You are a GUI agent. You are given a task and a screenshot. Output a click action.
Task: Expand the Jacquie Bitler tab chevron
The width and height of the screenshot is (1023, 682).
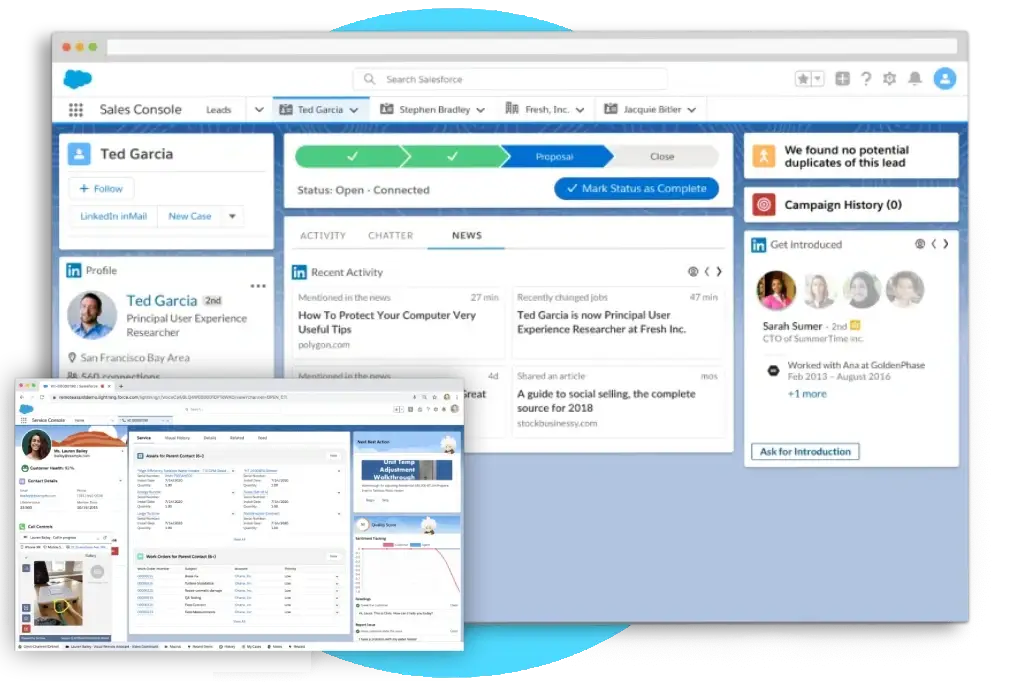click(x=692, y=110)
